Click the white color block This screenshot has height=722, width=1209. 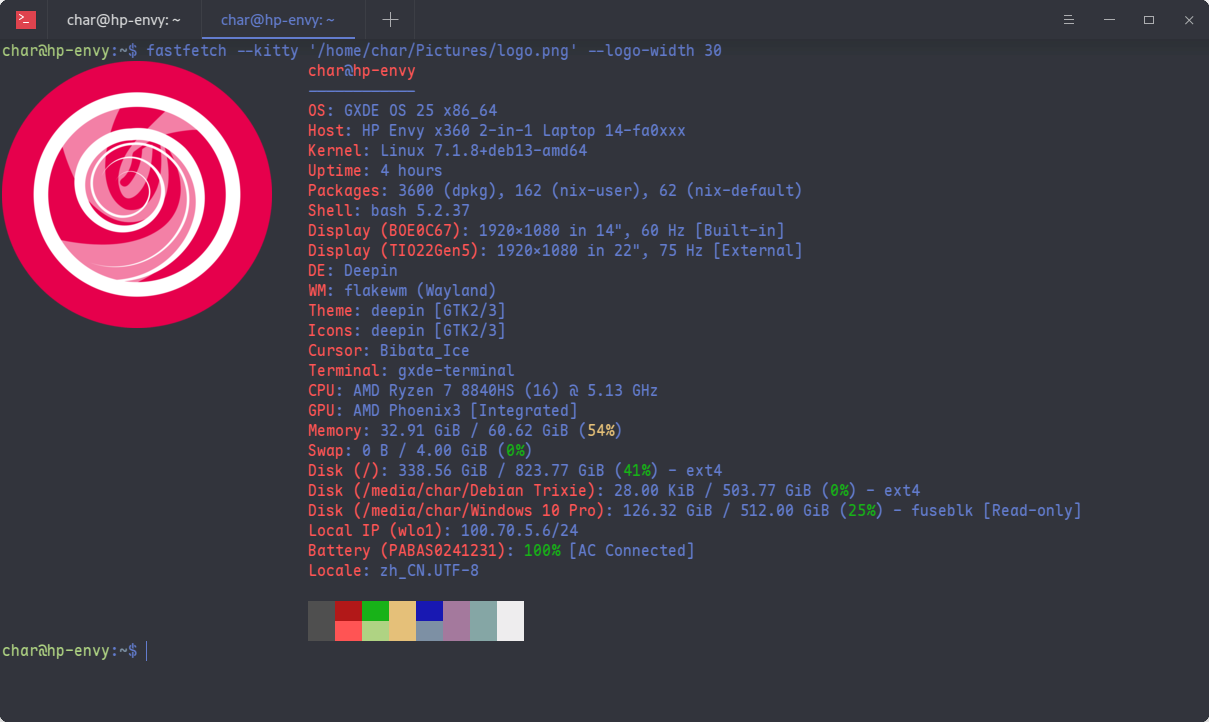pyautogui.click(x=510, y=621)
